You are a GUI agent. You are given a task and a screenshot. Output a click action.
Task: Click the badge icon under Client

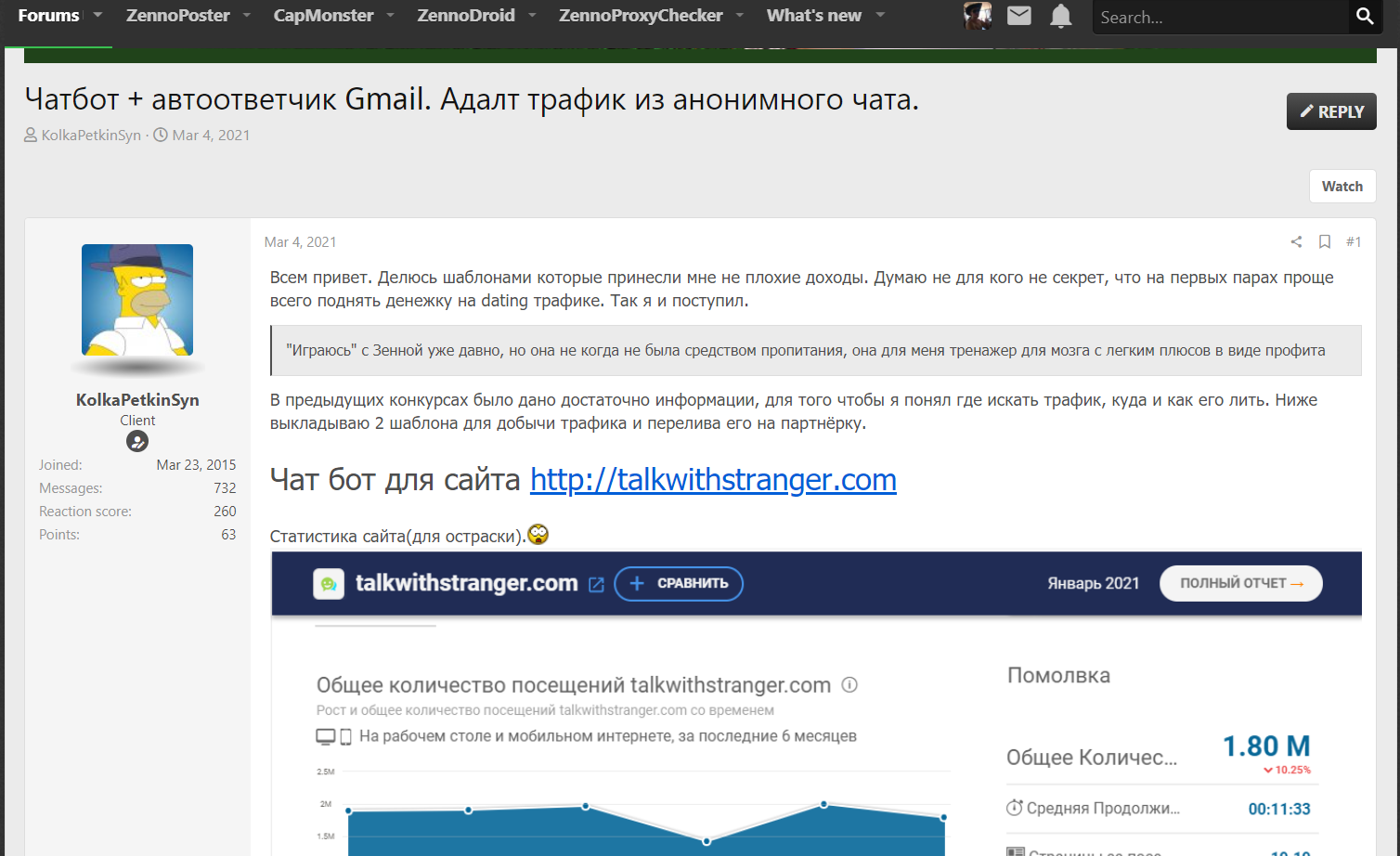coord(137,441)
